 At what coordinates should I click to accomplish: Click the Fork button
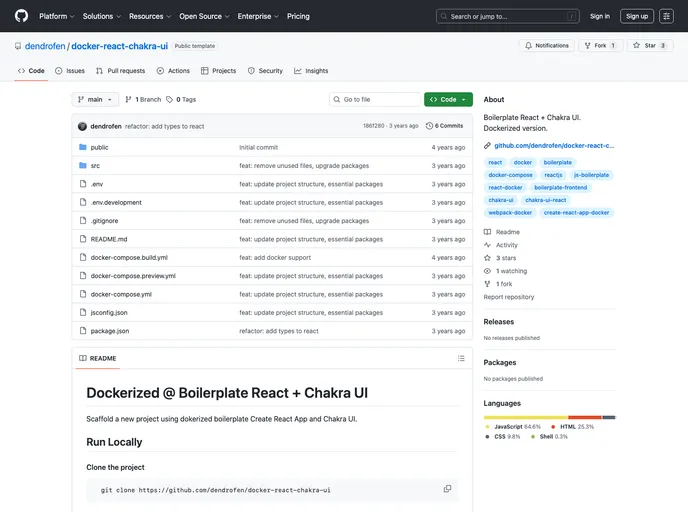click(x=601, y=46)
